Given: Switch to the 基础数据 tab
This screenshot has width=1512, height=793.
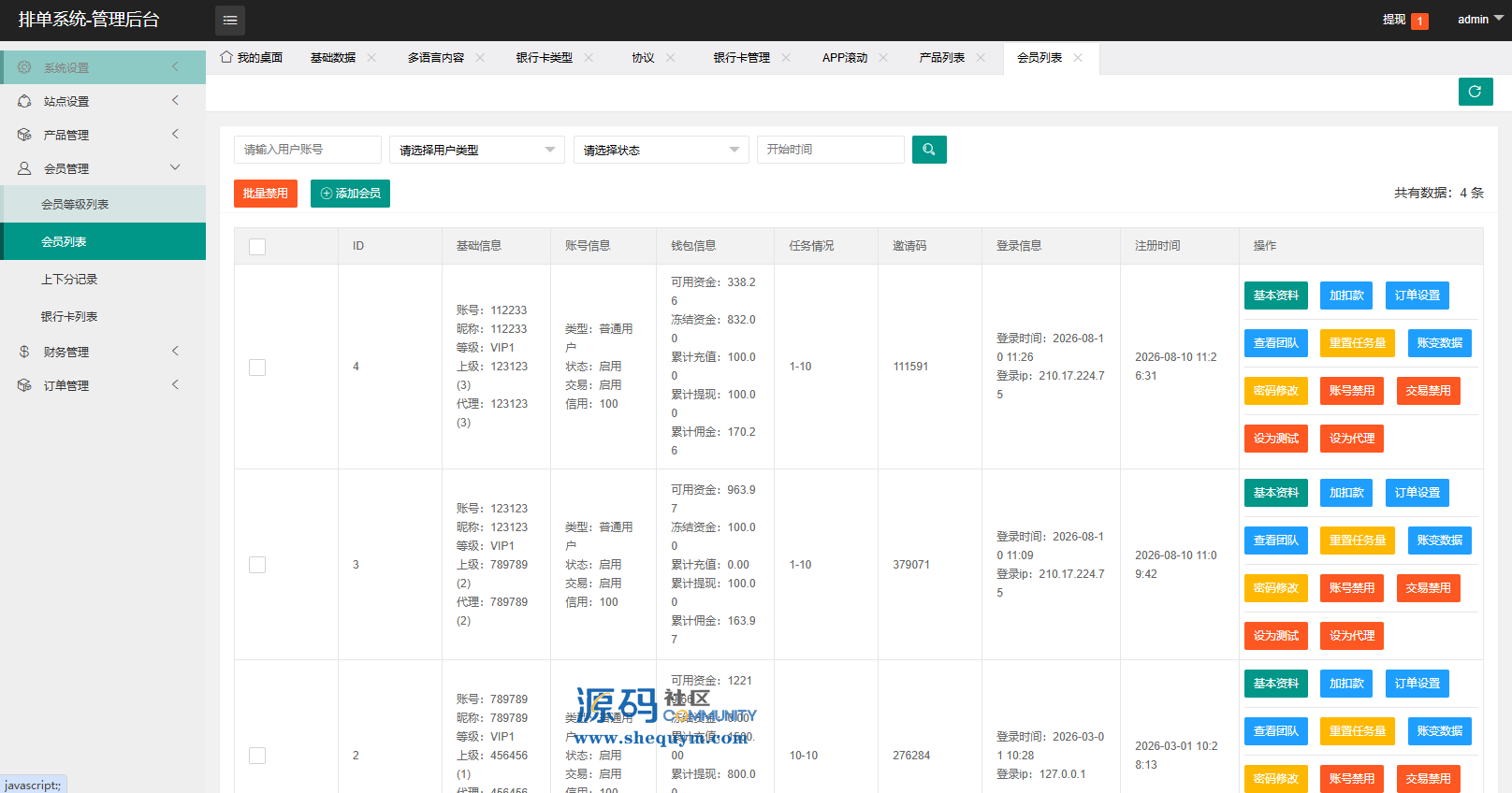Looking at the screenshot, I should point(333,58).
